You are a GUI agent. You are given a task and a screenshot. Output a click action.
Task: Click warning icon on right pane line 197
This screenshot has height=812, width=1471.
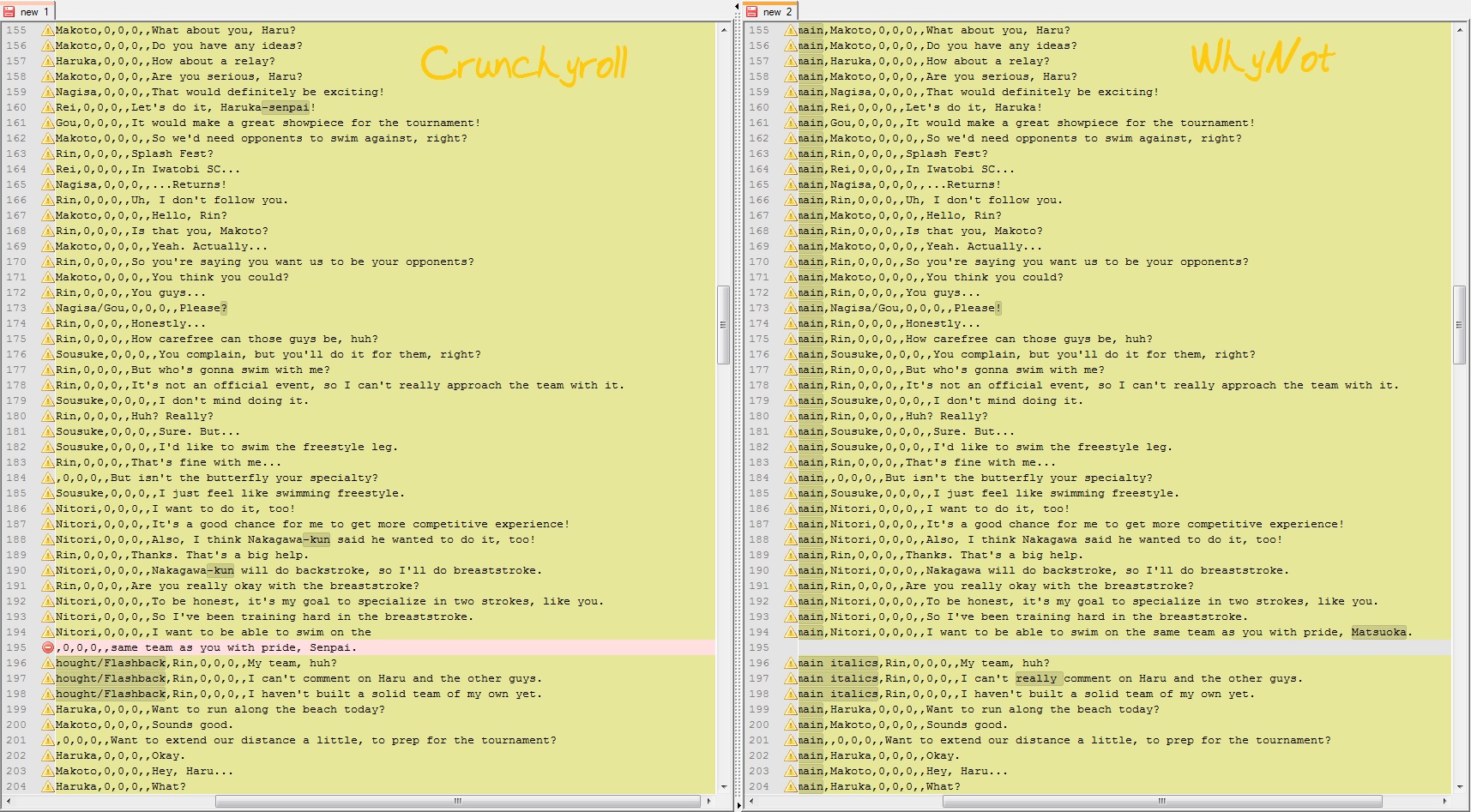coord(791,678)
